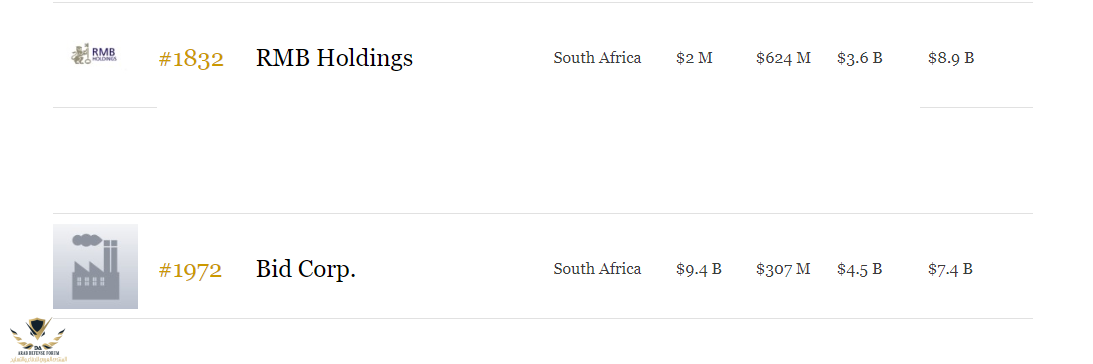Click the RMB Holdings company logo

click(x=94, y=55)
